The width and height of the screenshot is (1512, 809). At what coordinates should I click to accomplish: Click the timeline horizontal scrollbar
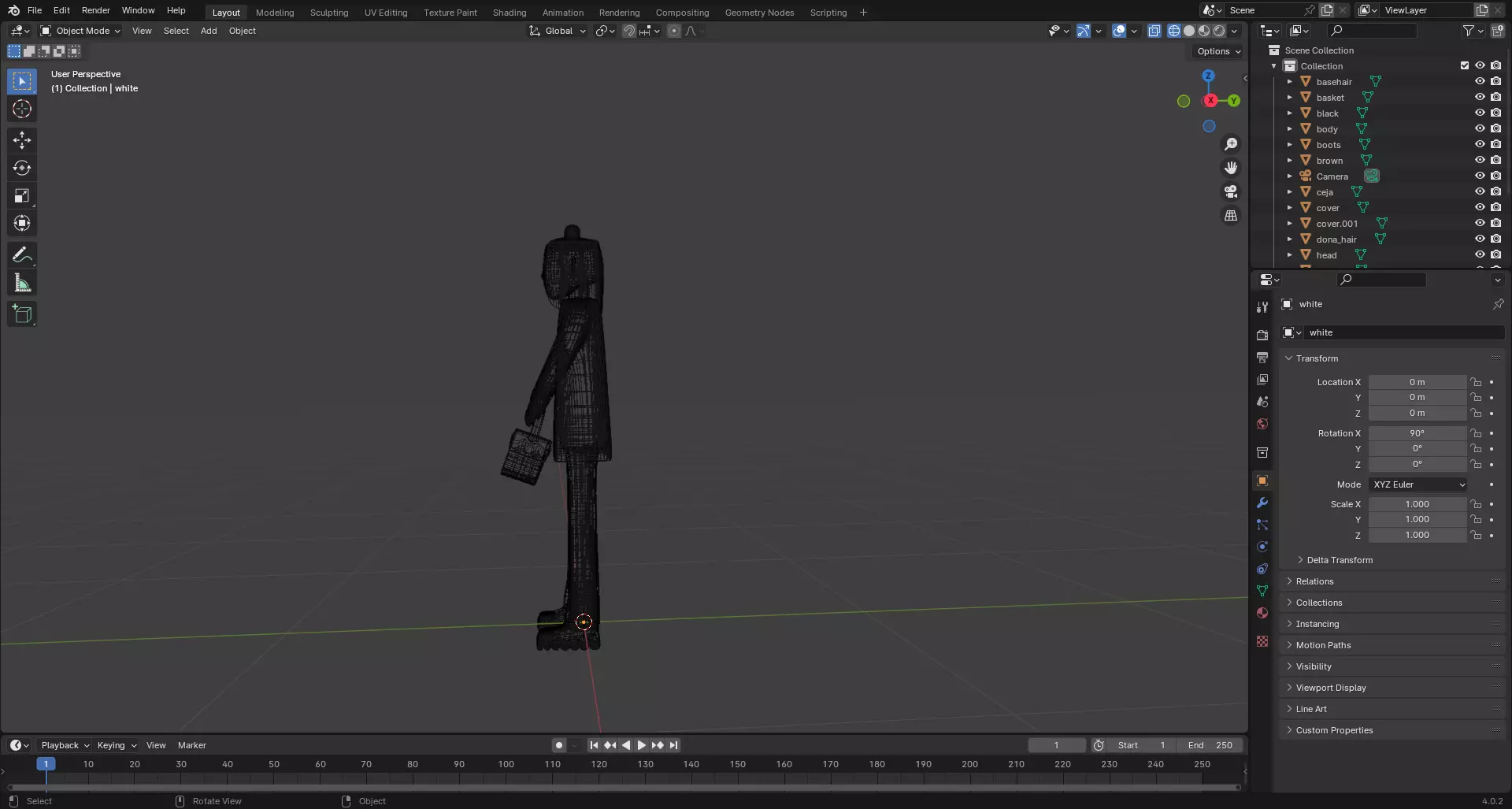click(x=624, y=787)
